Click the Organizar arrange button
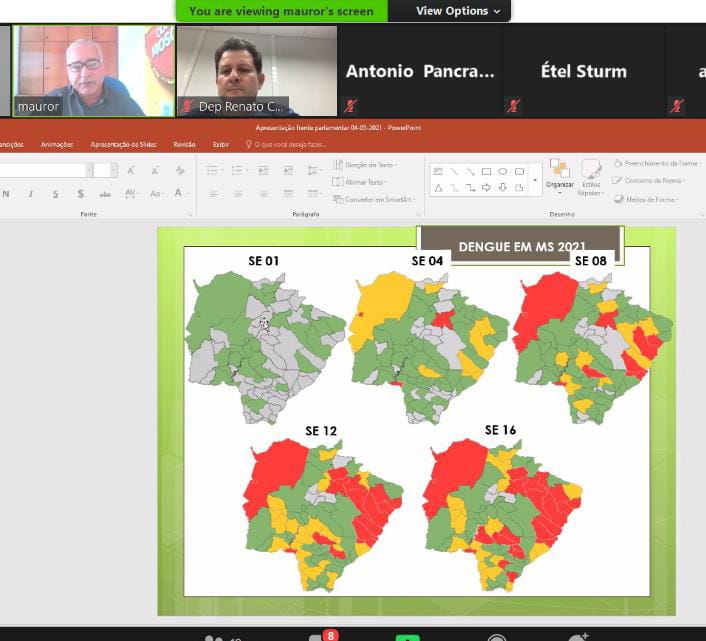 560,173
